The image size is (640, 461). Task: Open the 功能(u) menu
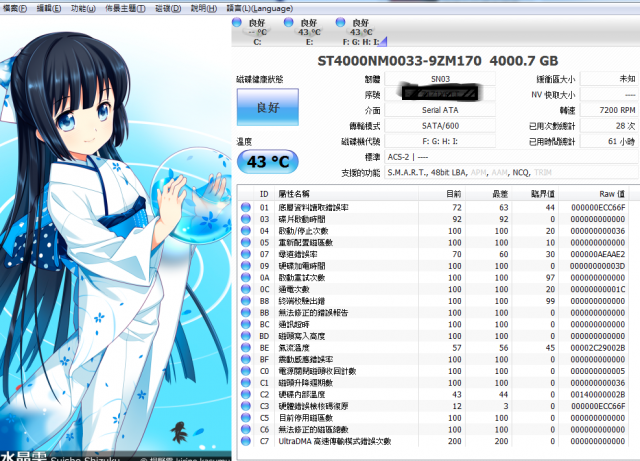[x=83, y=8]
